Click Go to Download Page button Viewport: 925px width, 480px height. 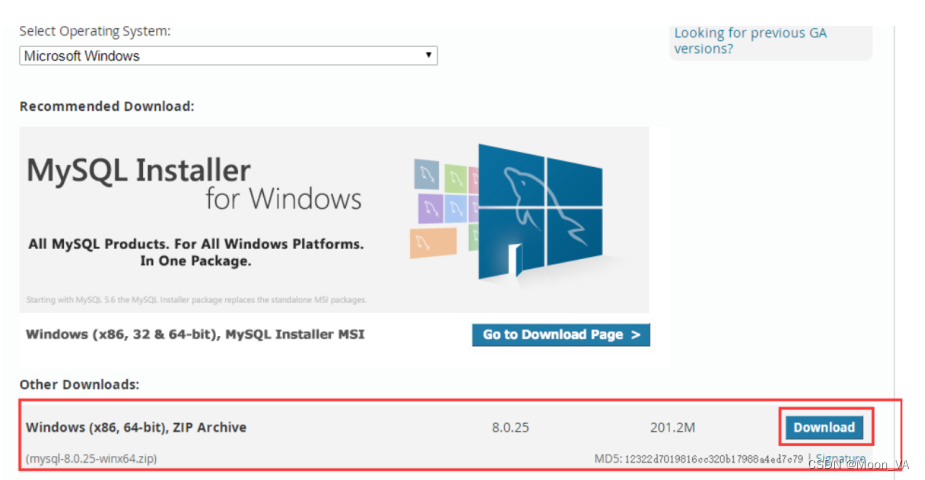[561, 335]
